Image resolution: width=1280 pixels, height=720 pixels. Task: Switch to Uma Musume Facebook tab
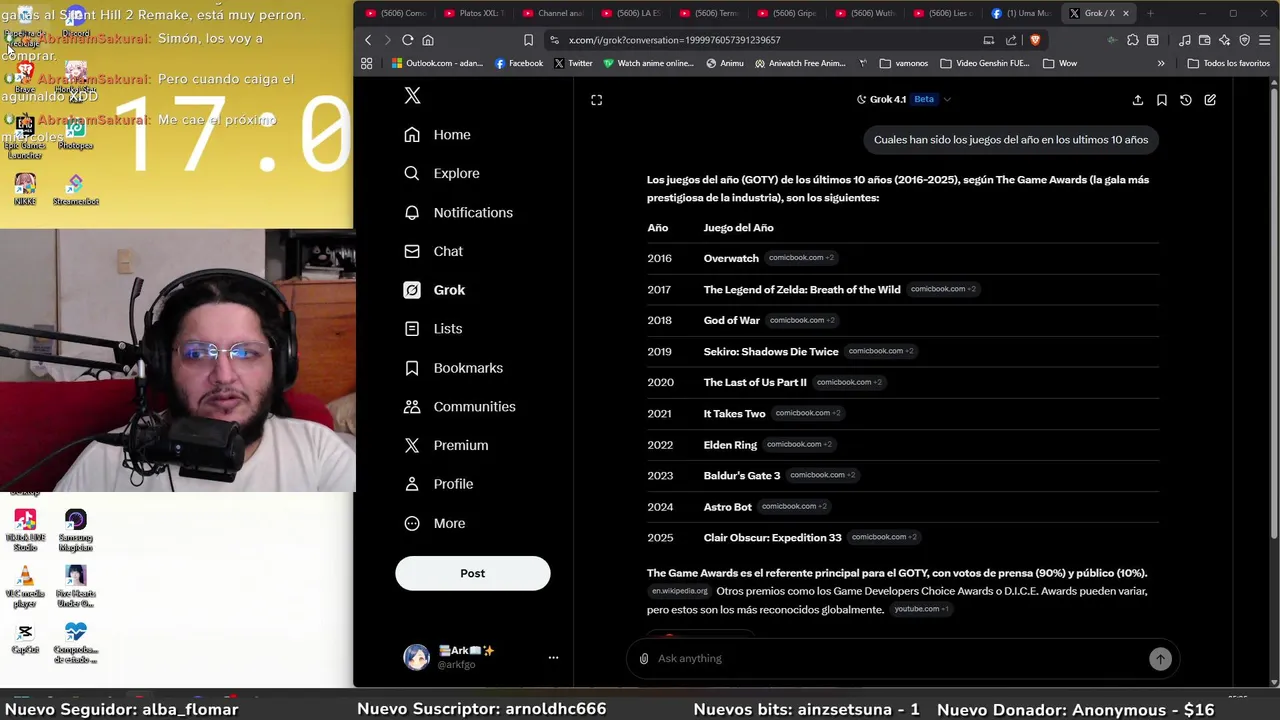pyautogui.click(x=1021, y=13)
